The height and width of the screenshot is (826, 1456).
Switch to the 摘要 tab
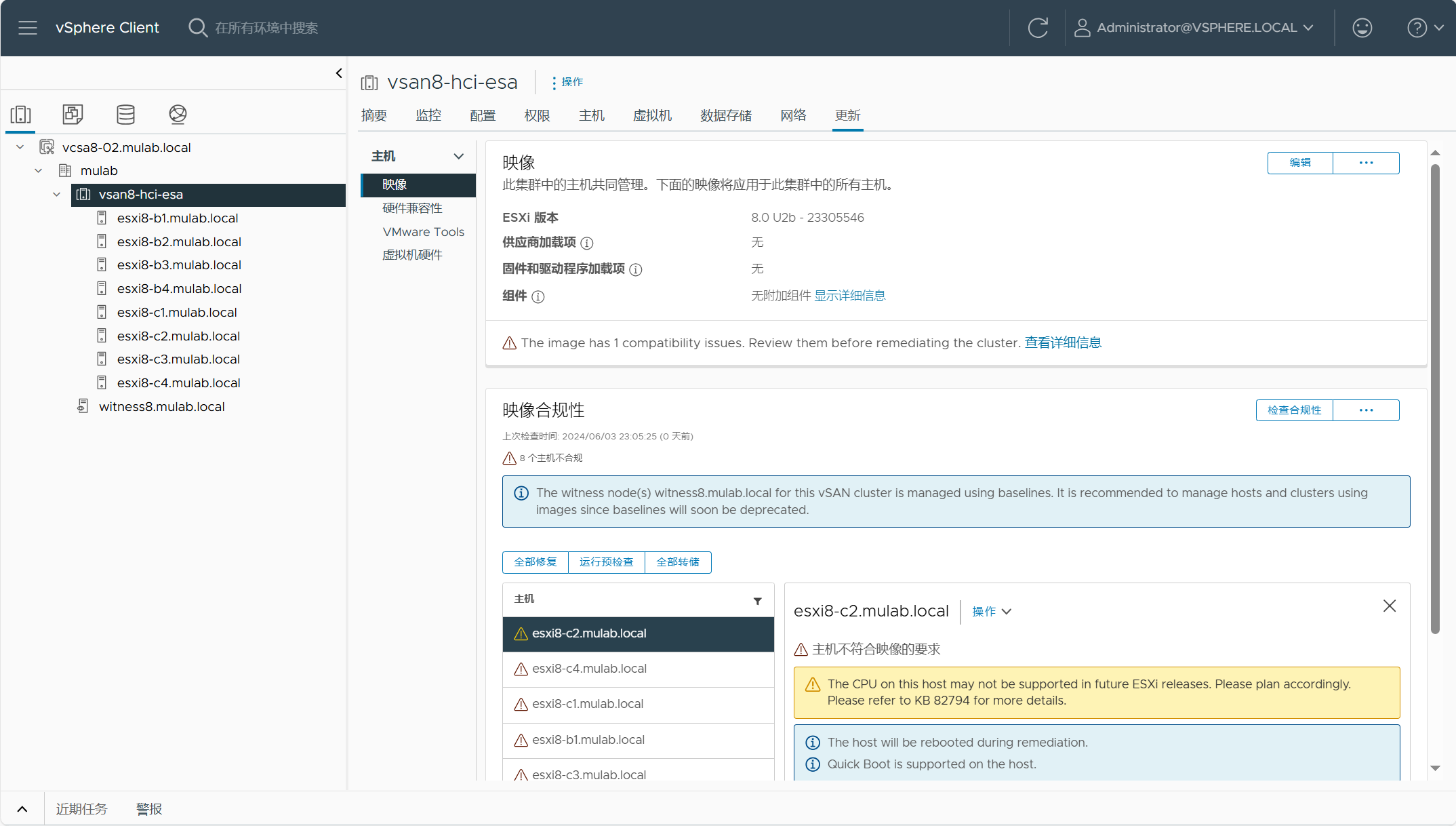tap(374, 115)
